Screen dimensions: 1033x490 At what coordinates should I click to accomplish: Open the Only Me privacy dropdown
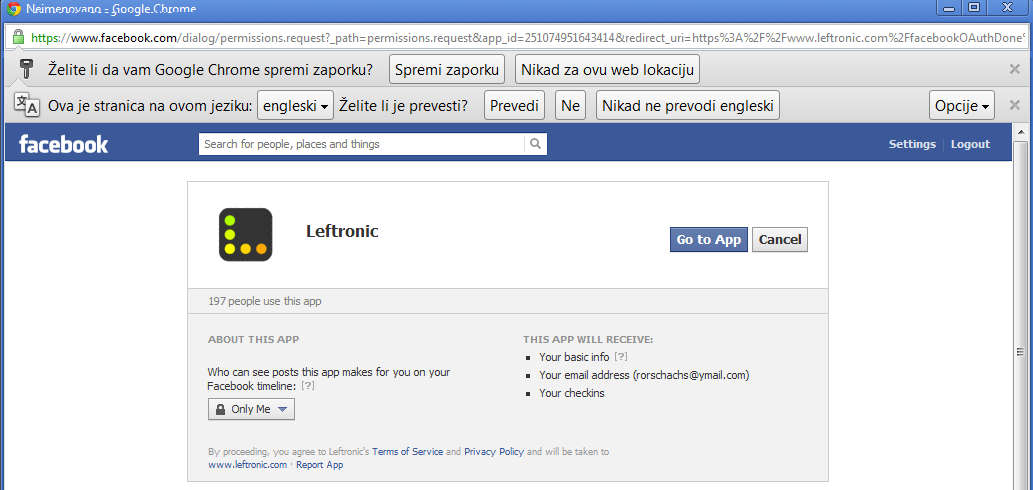pyautogui.click(x=251, y=409)
